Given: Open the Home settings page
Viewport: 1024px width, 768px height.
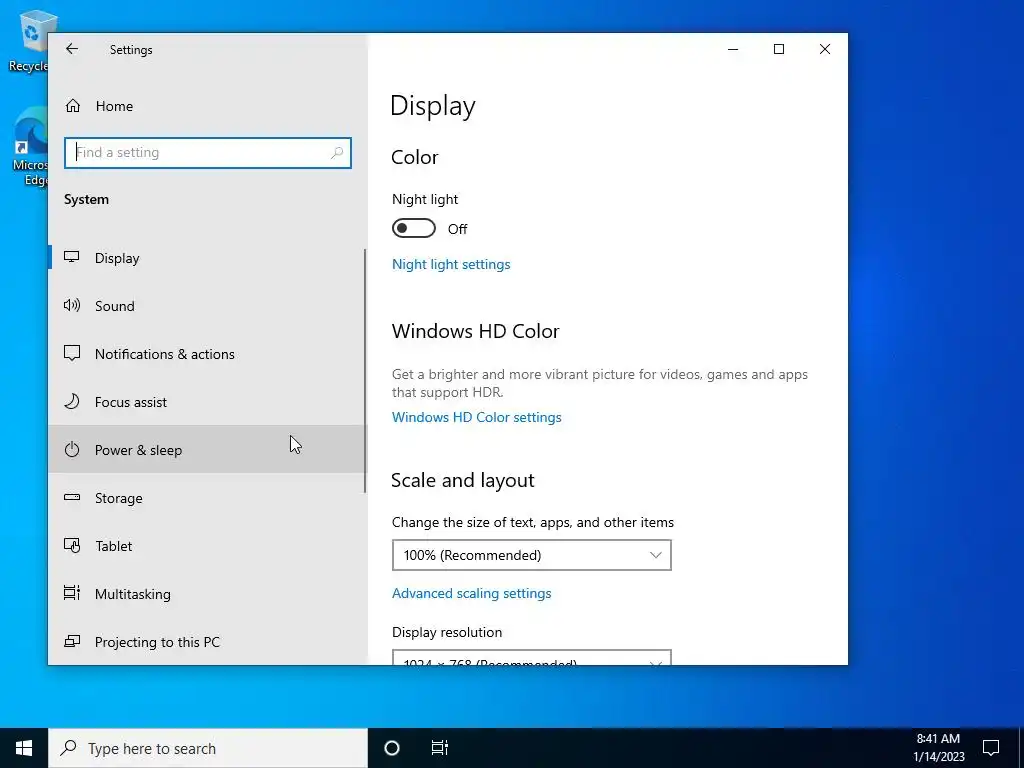Looking at the screenshot, I should pos(208,106).
